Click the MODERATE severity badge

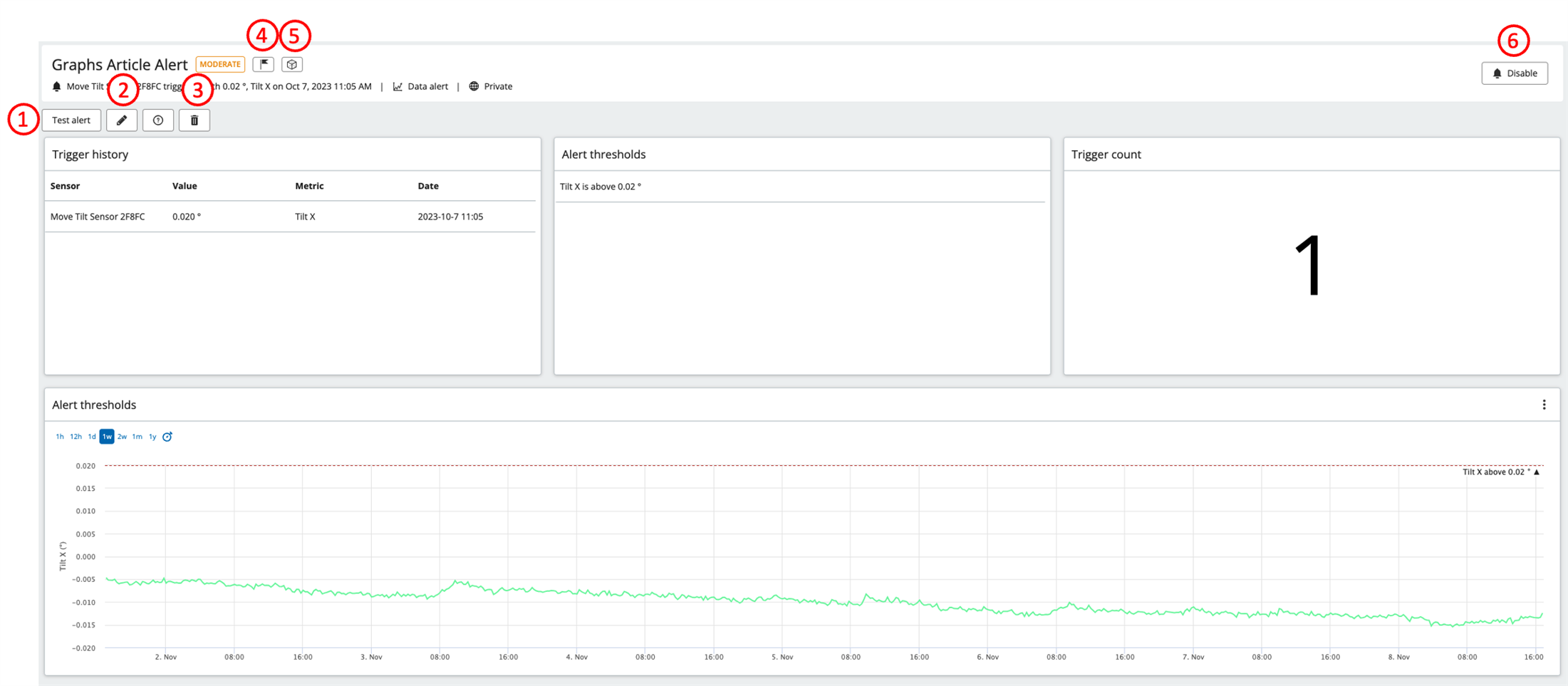point(220,64)
